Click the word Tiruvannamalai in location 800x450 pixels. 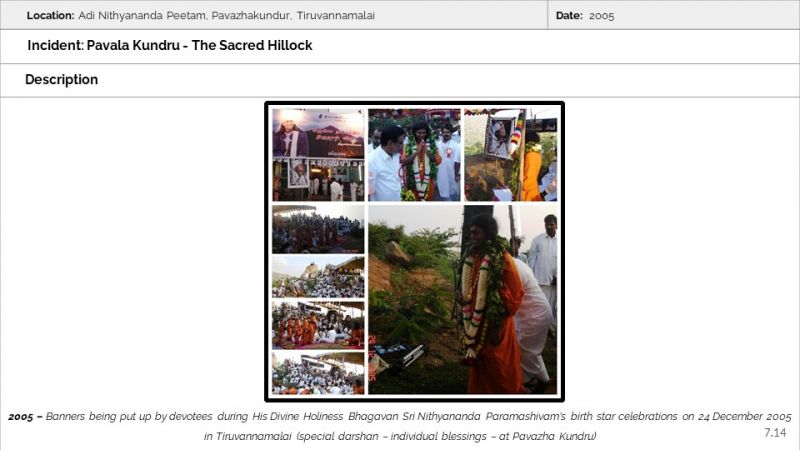pos(336,15)
